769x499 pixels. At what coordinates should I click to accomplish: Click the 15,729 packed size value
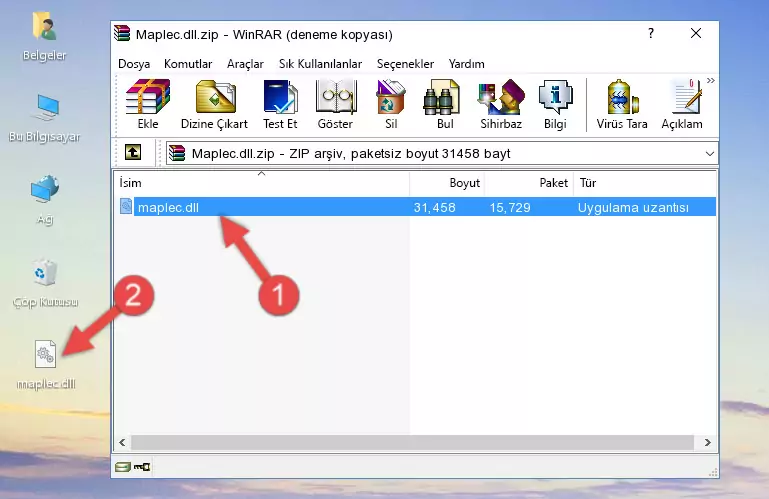tap(510, 208)
